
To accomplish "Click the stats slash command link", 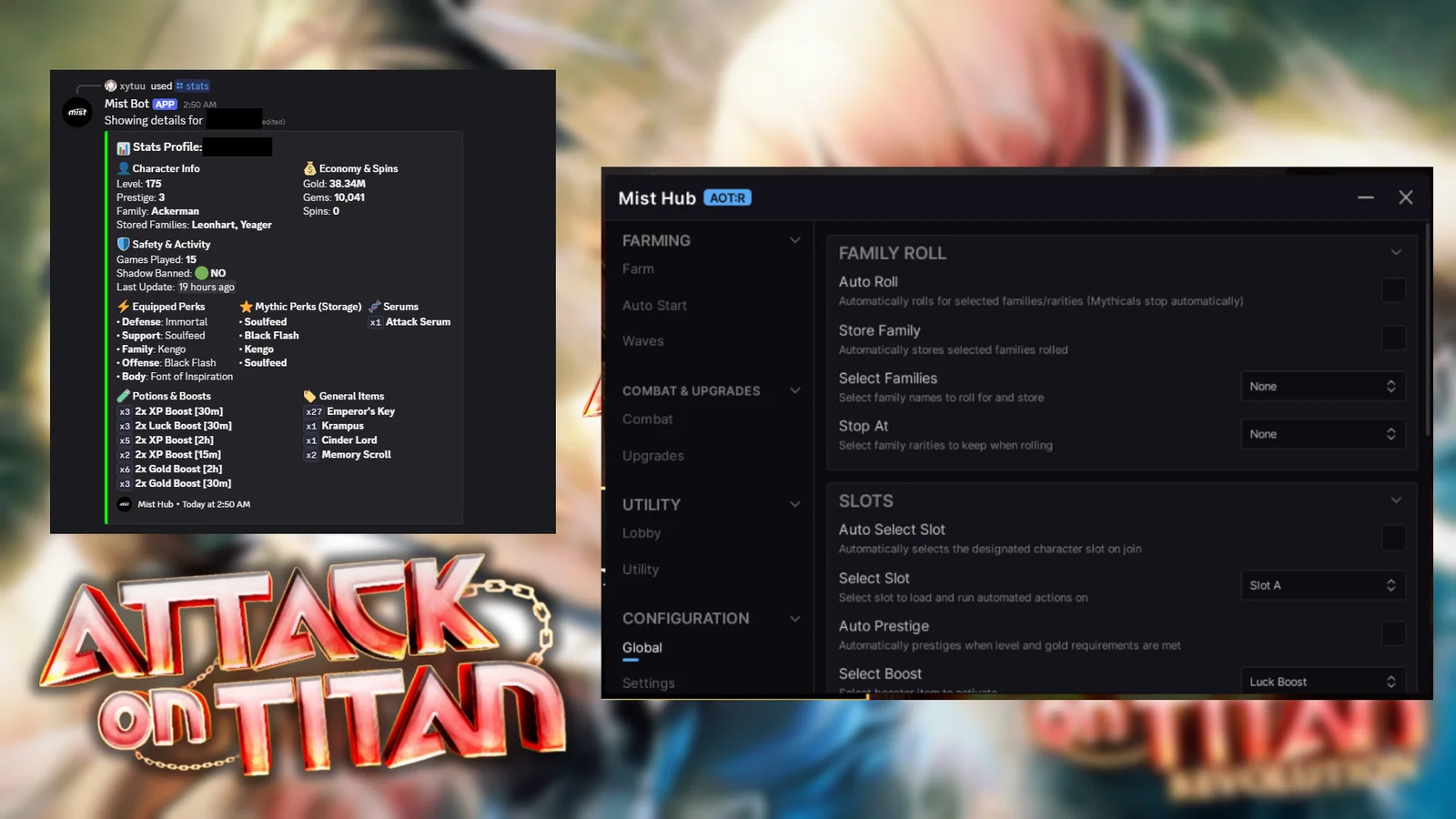I will point(192,86).
